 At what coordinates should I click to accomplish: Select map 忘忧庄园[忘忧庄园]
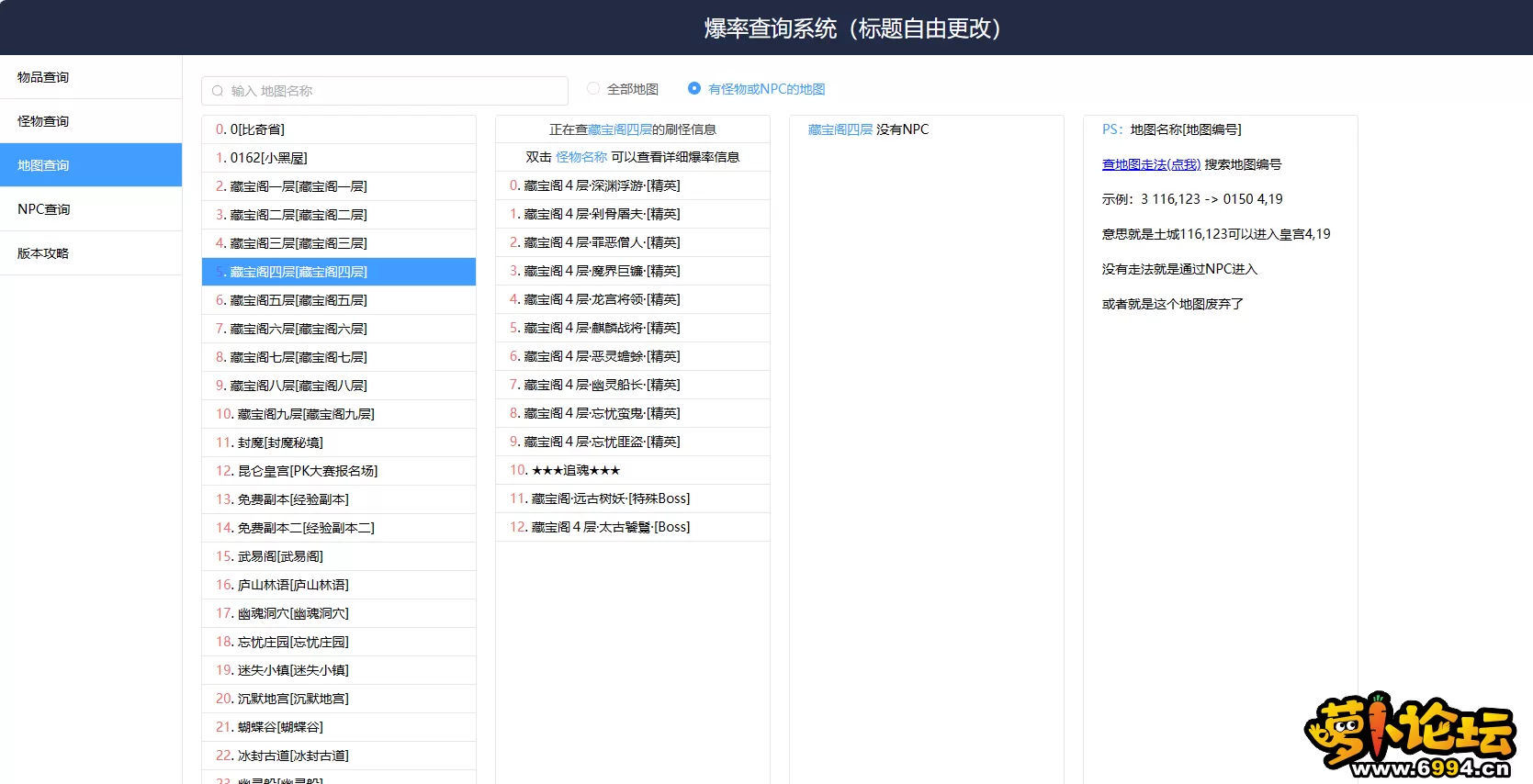click(339, 642)
